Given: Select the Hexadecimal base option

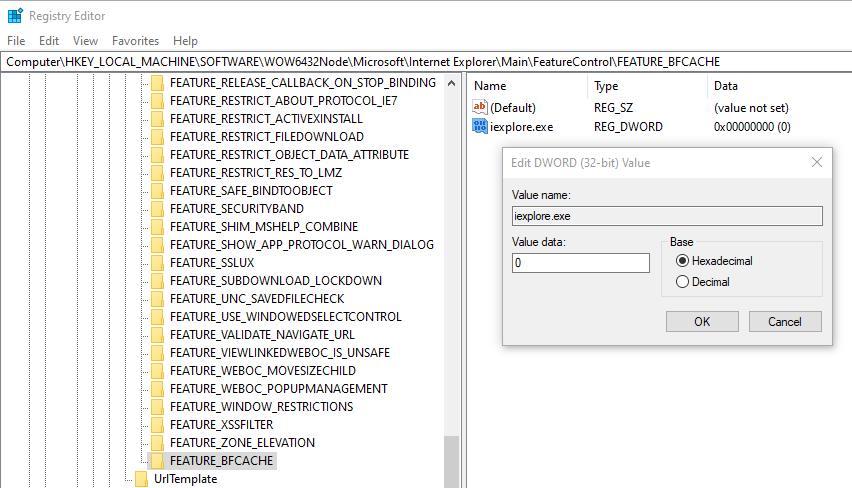Looking at the screenshot, I should [x=683, y=261].
